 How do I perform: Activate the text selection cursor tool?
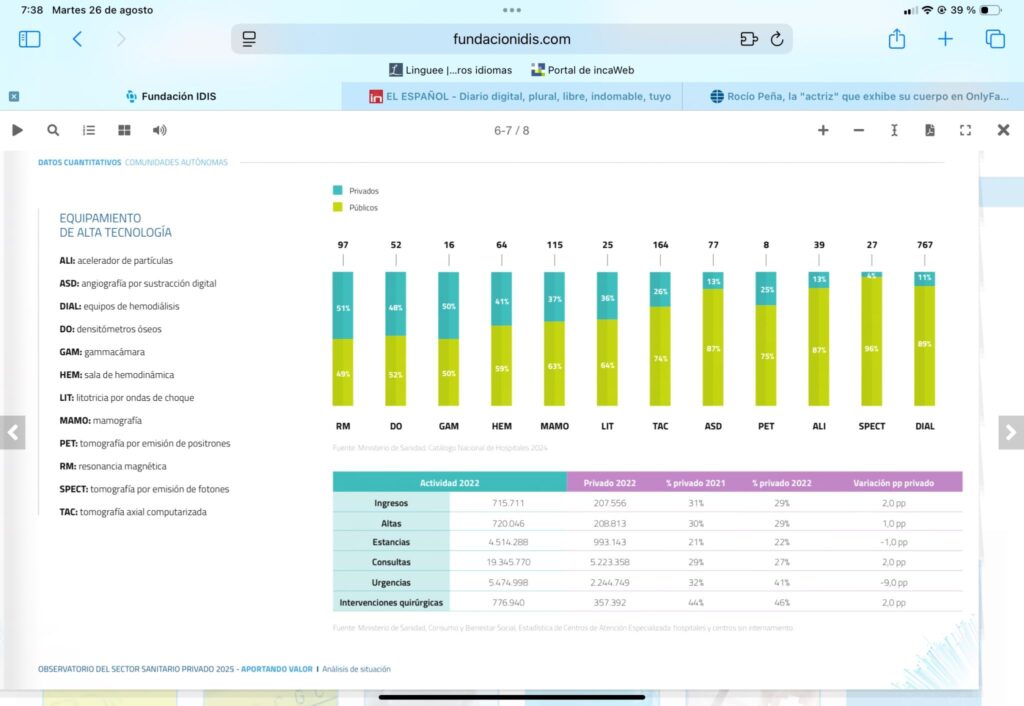(x=894, y=130)
